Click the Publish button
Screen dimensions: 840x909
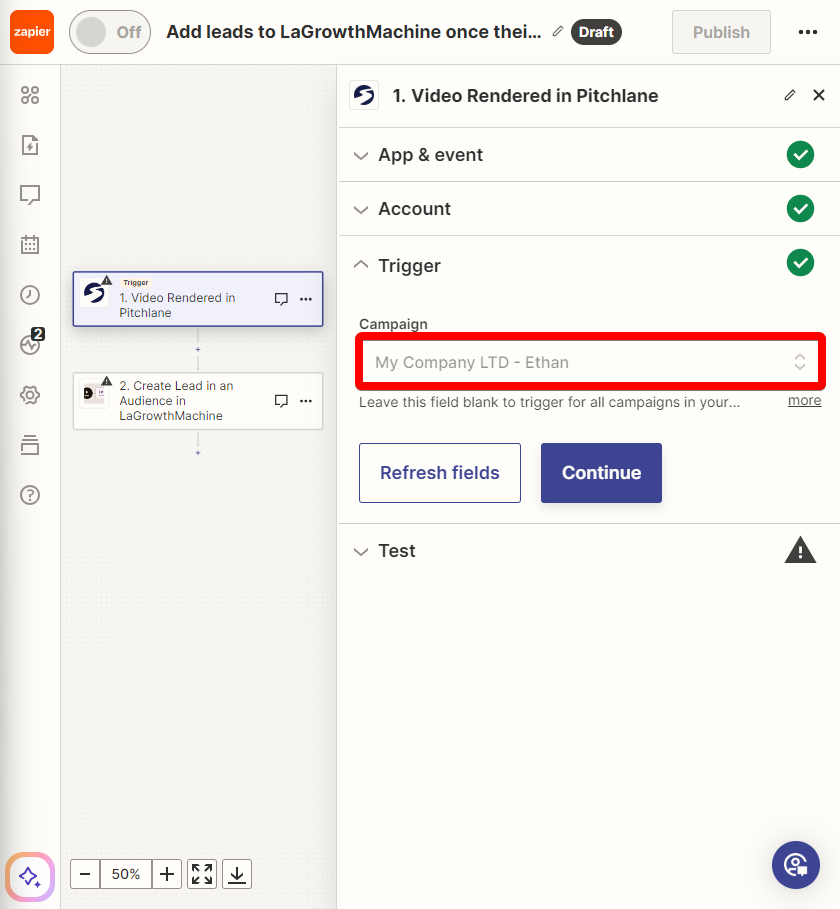[x=721, y=32]
